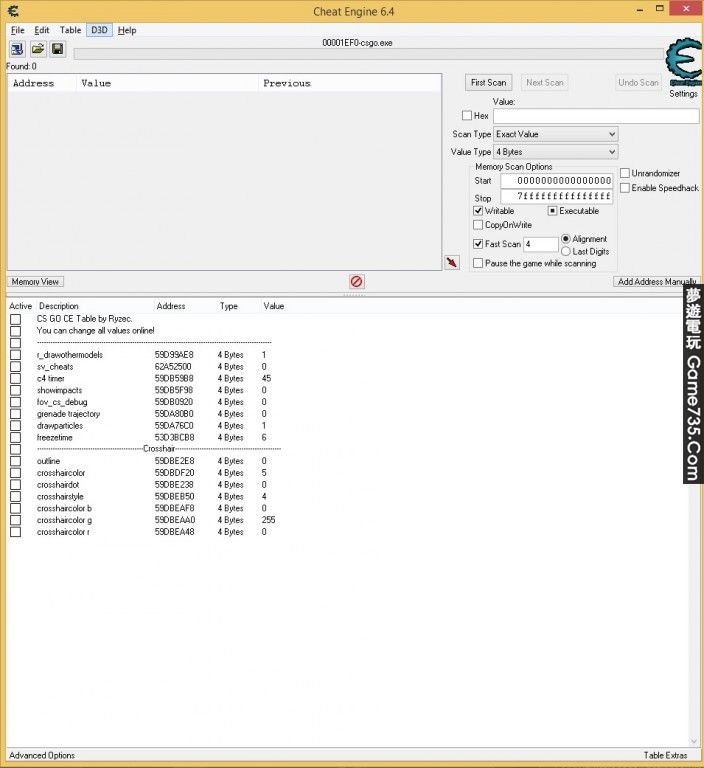
Task: Select the Alignment radio button
Action: pos(566,239)
